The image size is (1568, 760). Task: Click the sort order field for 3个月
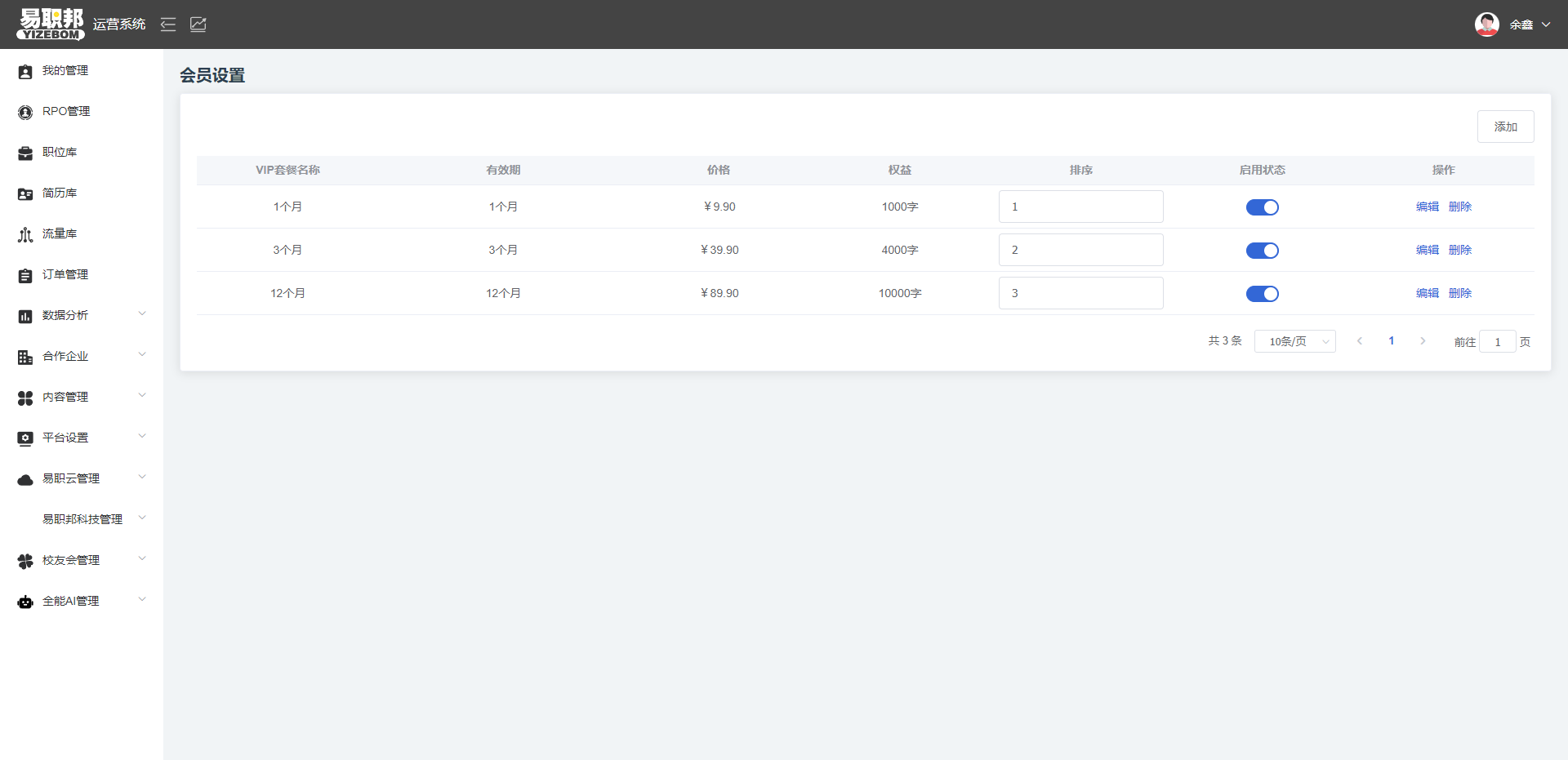click(x=1080, y=250)
